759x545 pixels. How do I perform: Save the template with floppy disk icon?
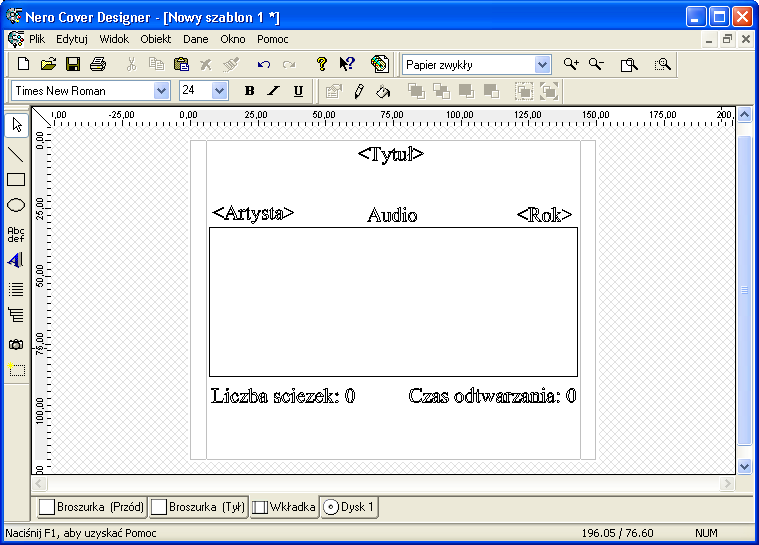pyautogui.click(x=73, y=64)
